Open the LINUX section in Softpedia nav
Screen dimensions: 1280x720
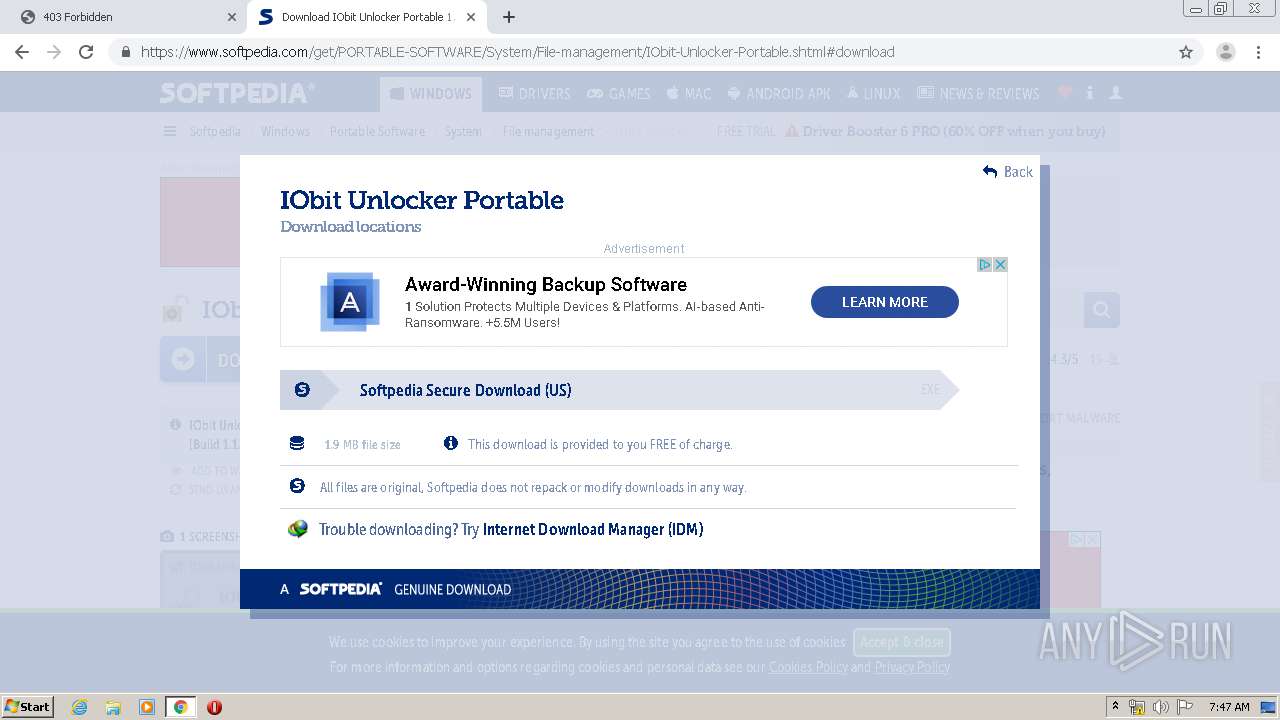873,94
